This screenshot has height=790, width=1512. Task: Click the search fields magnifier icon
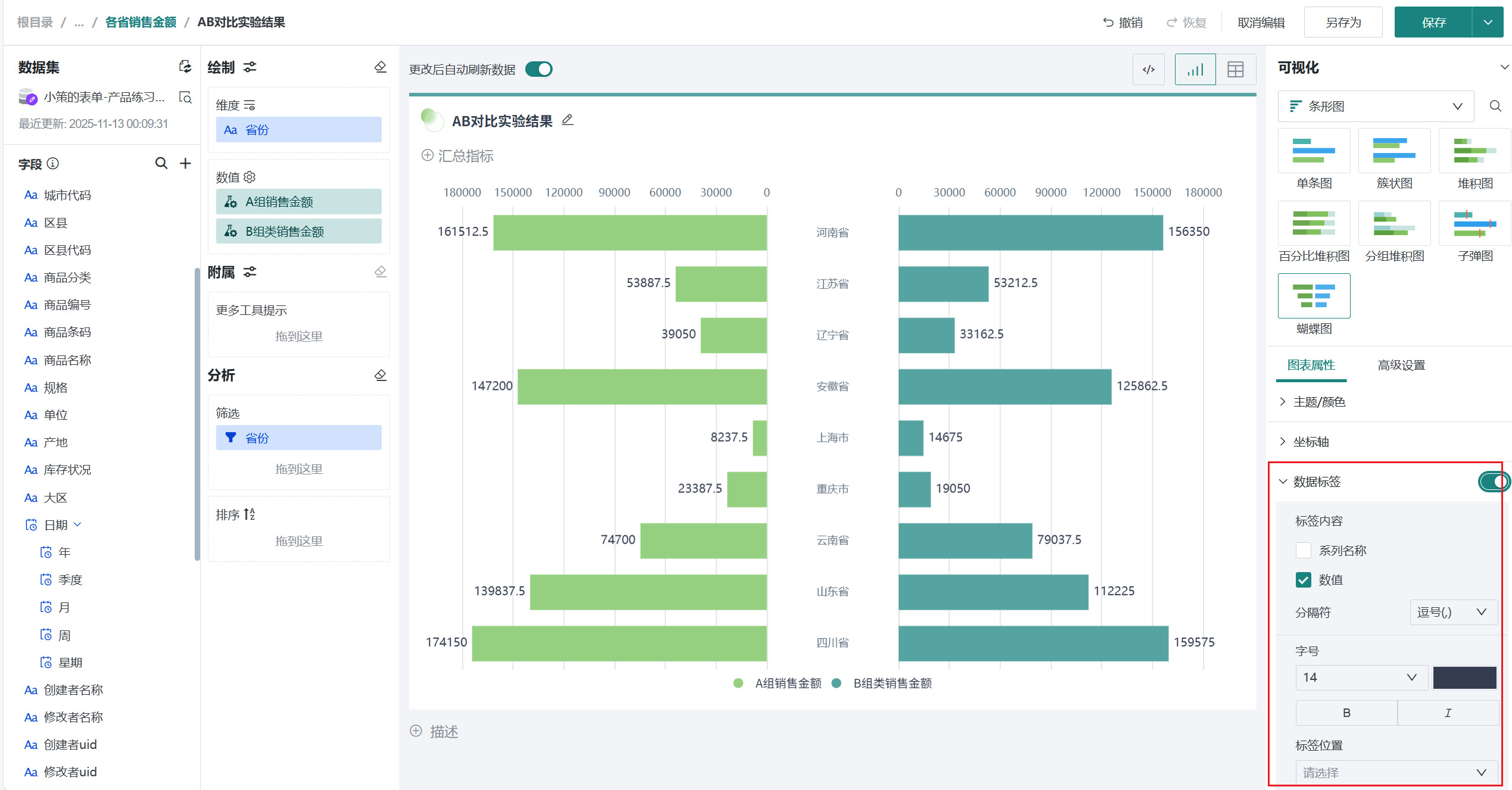pyautogui.click(x=161, y=163)
